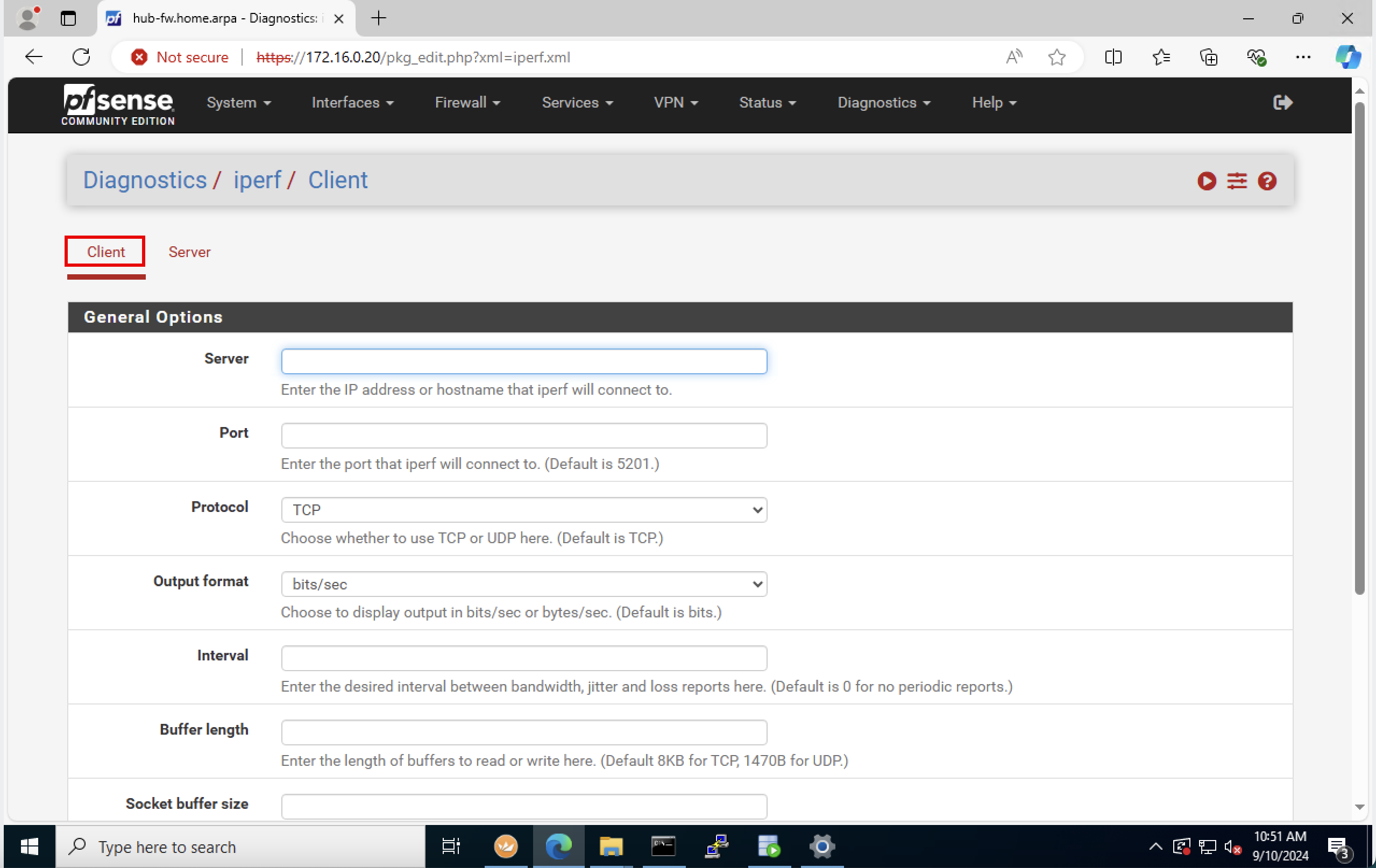
Task: Open related settings sliders icon
Action: click(x=1237, y=181)
